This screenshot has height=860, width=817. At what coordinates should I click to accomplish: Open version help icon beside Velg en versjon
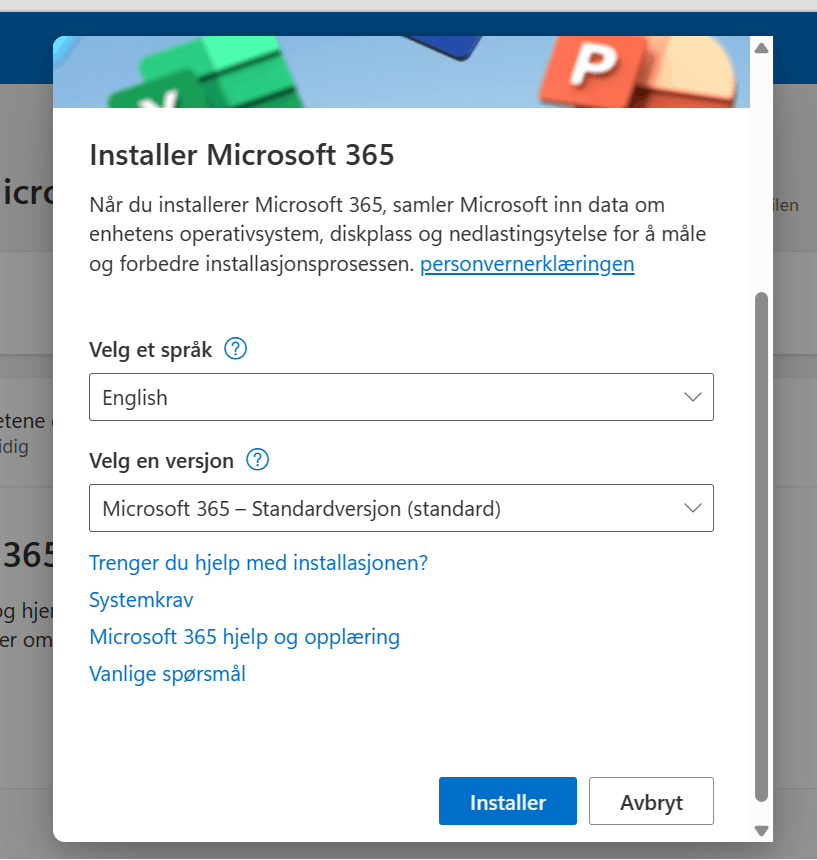258,460
